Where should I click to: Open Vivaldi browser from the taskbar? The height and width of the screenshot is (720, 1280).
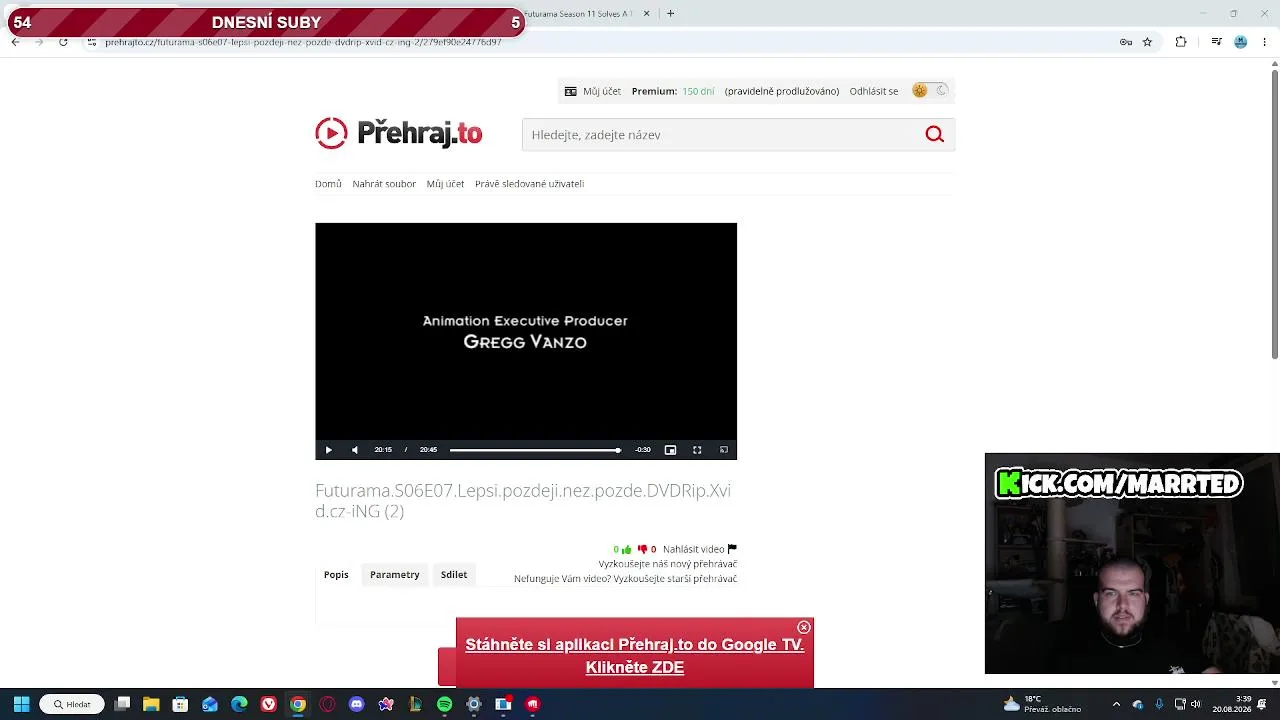[268, 704]
